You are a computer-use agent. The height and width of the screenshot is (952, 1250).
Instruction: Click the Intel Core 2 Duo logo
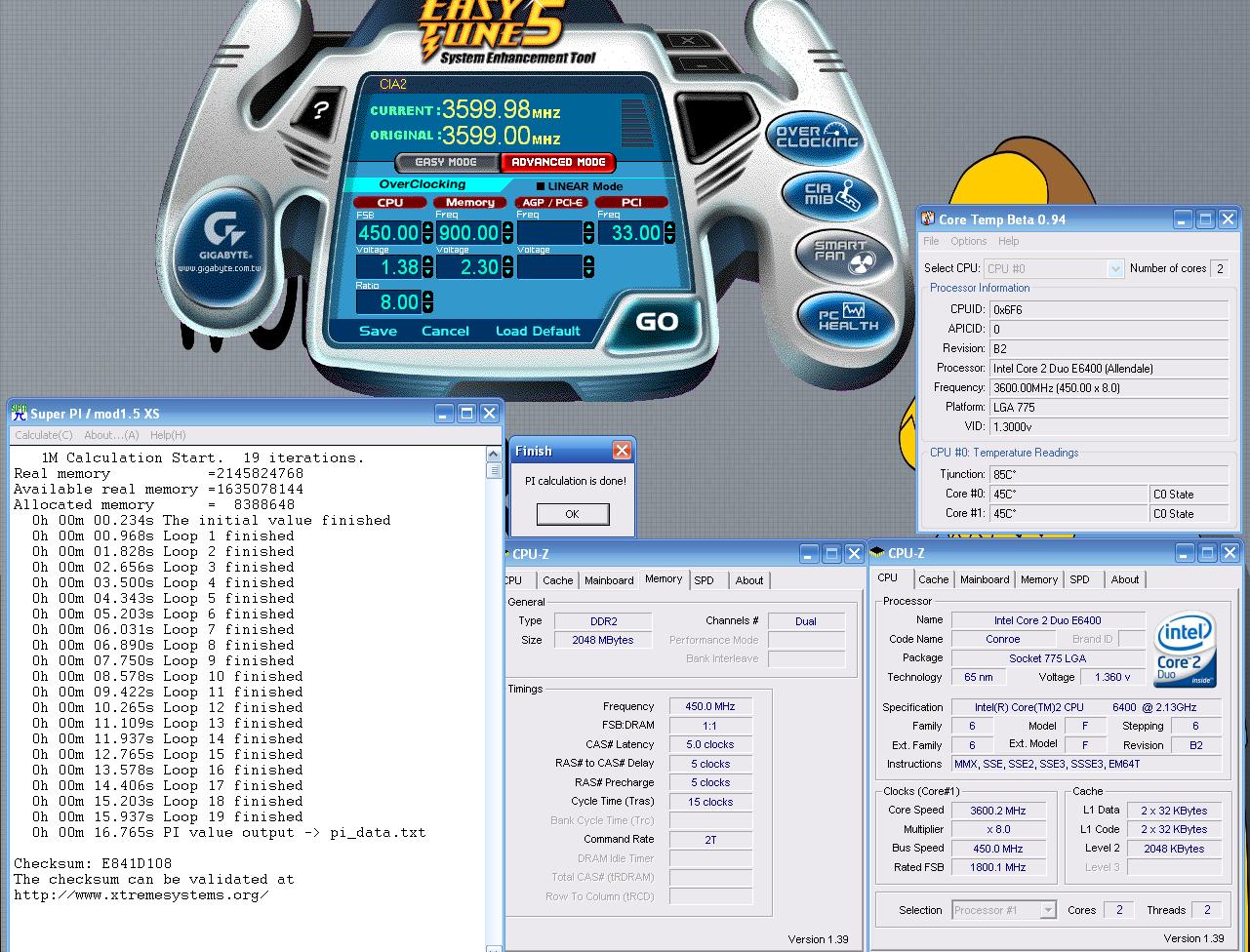coord(1185,650)
